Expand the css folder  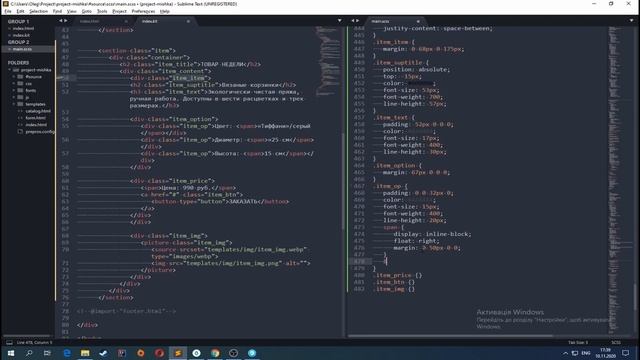pyautogui.click(x=14, y=84)
